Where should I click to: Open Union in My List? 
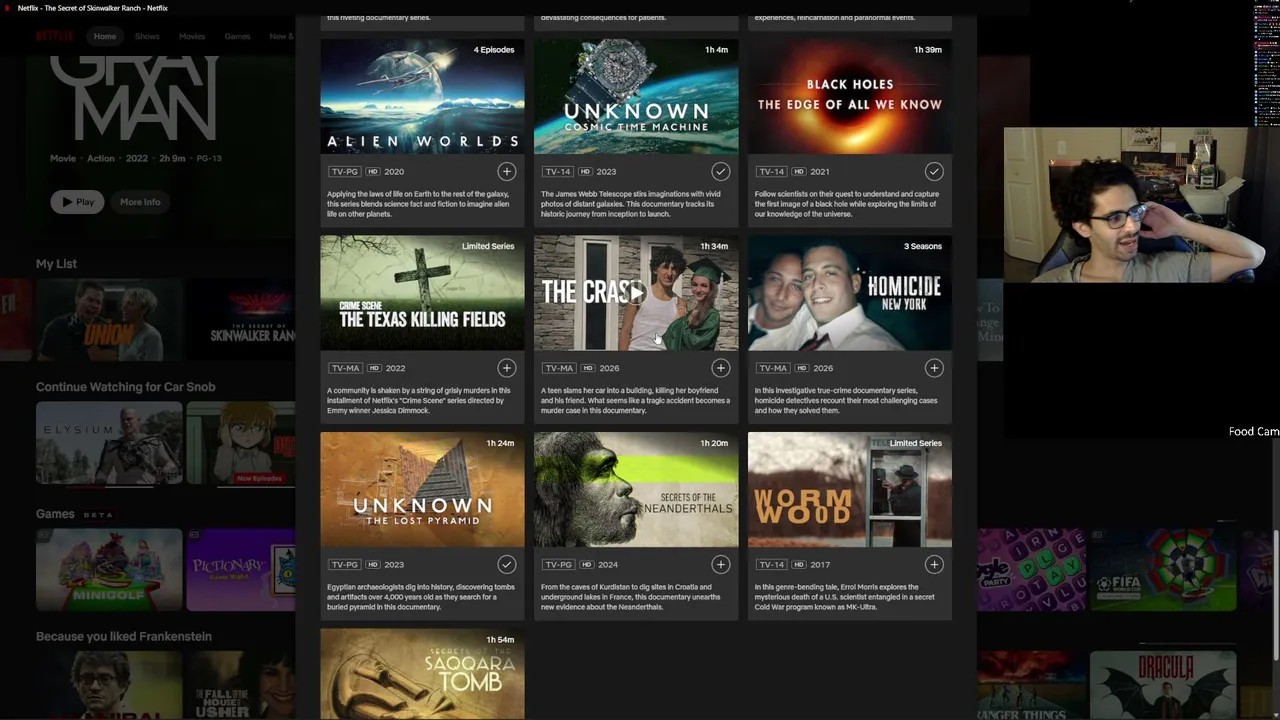(109, 320)
